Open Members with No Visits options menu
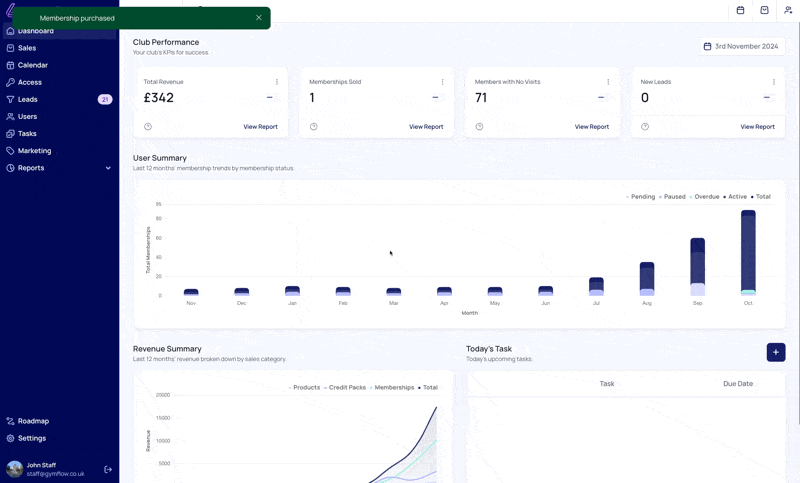The height and width of the screenshot is (483, 800). pyautogui.click(x=608, y=82)
